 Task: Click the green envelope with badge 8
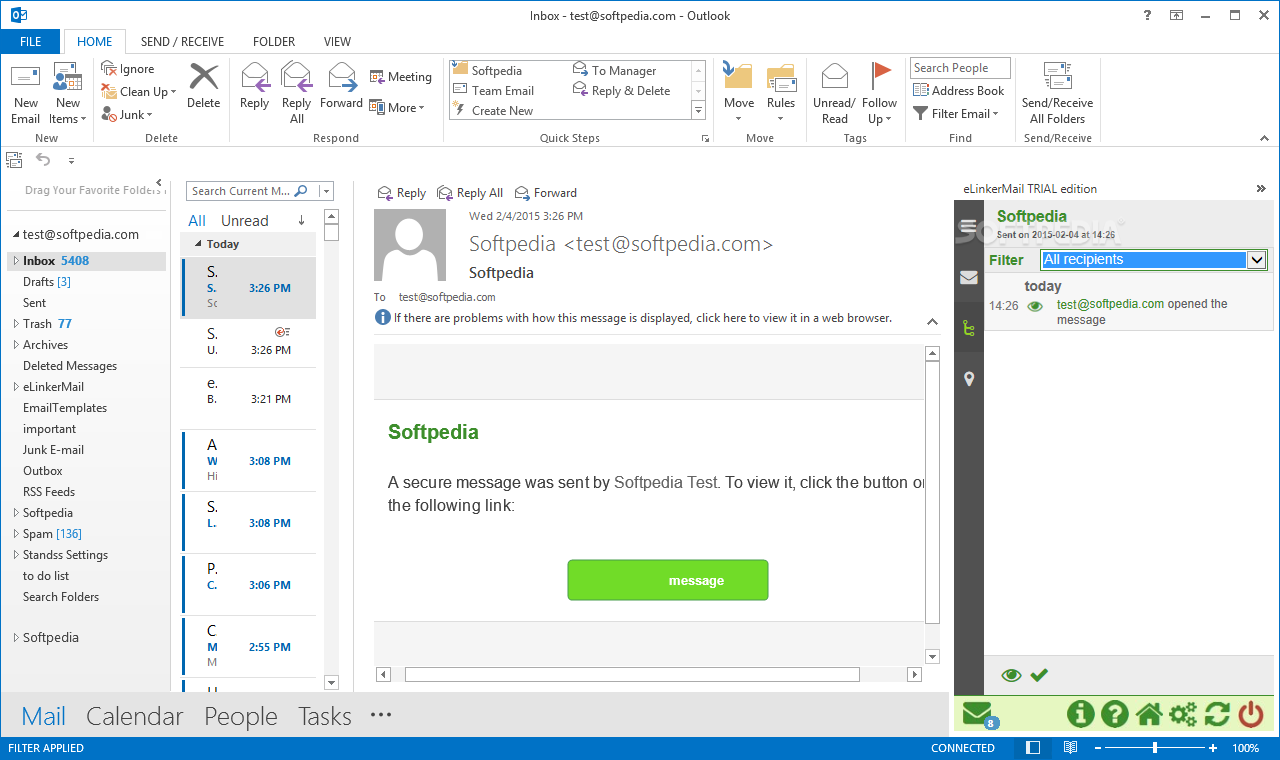click(x=978, y=714)
